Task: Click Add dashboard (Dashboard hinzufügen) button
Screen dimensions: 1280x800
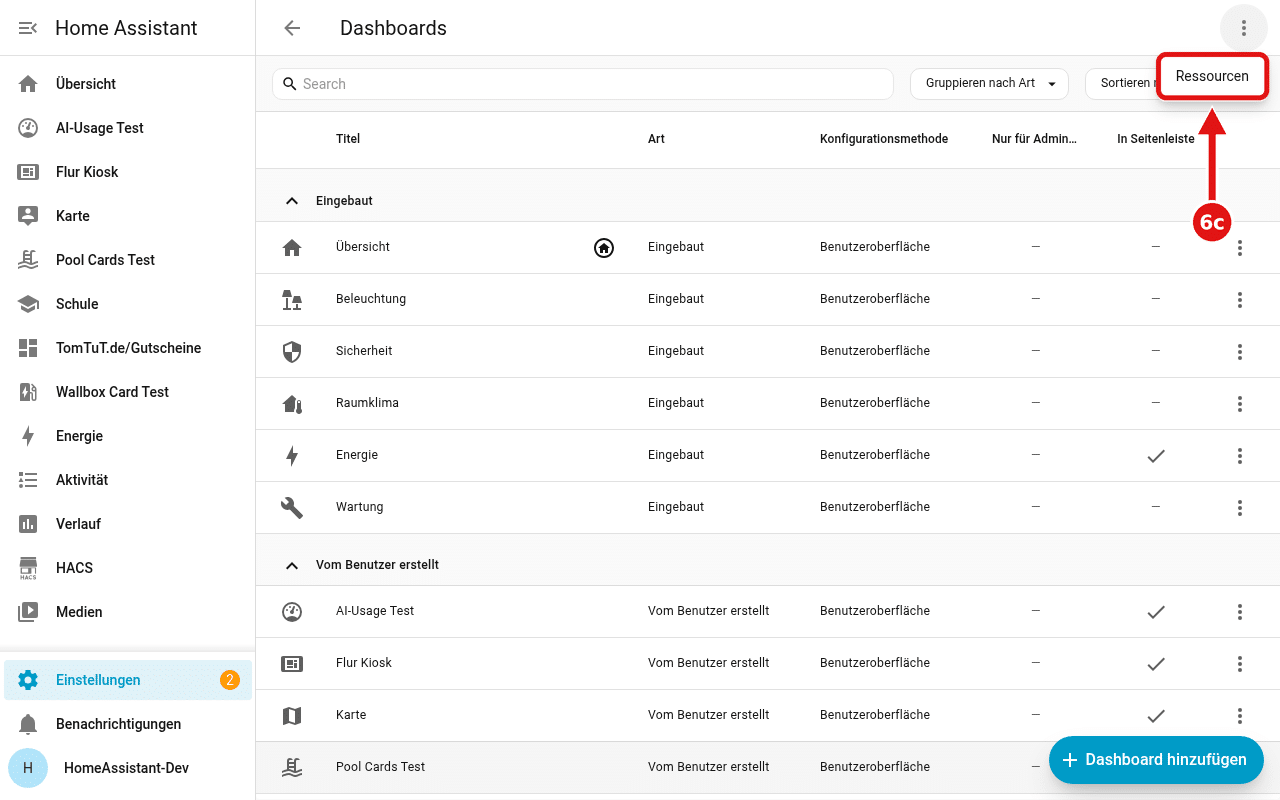Action: point(1156,760)
